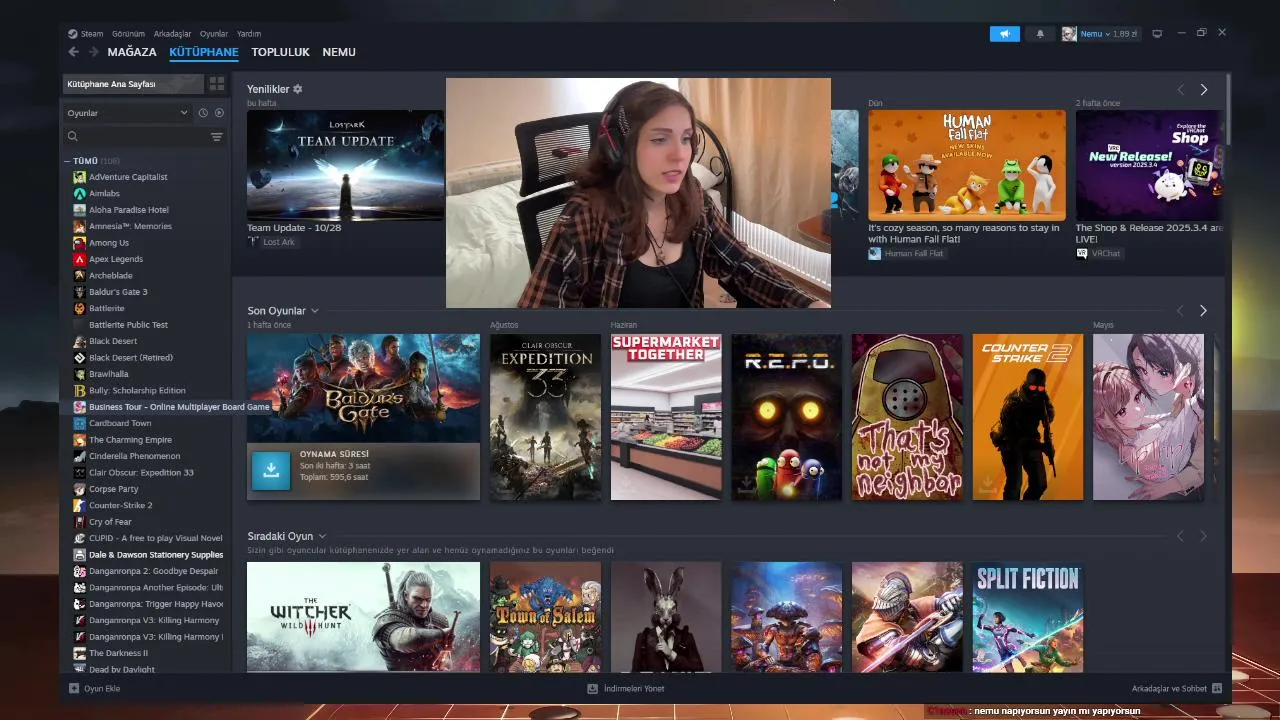Open the Expedition 33 game cover
This screenshot has width=1280, height=720.
(546, 417)
